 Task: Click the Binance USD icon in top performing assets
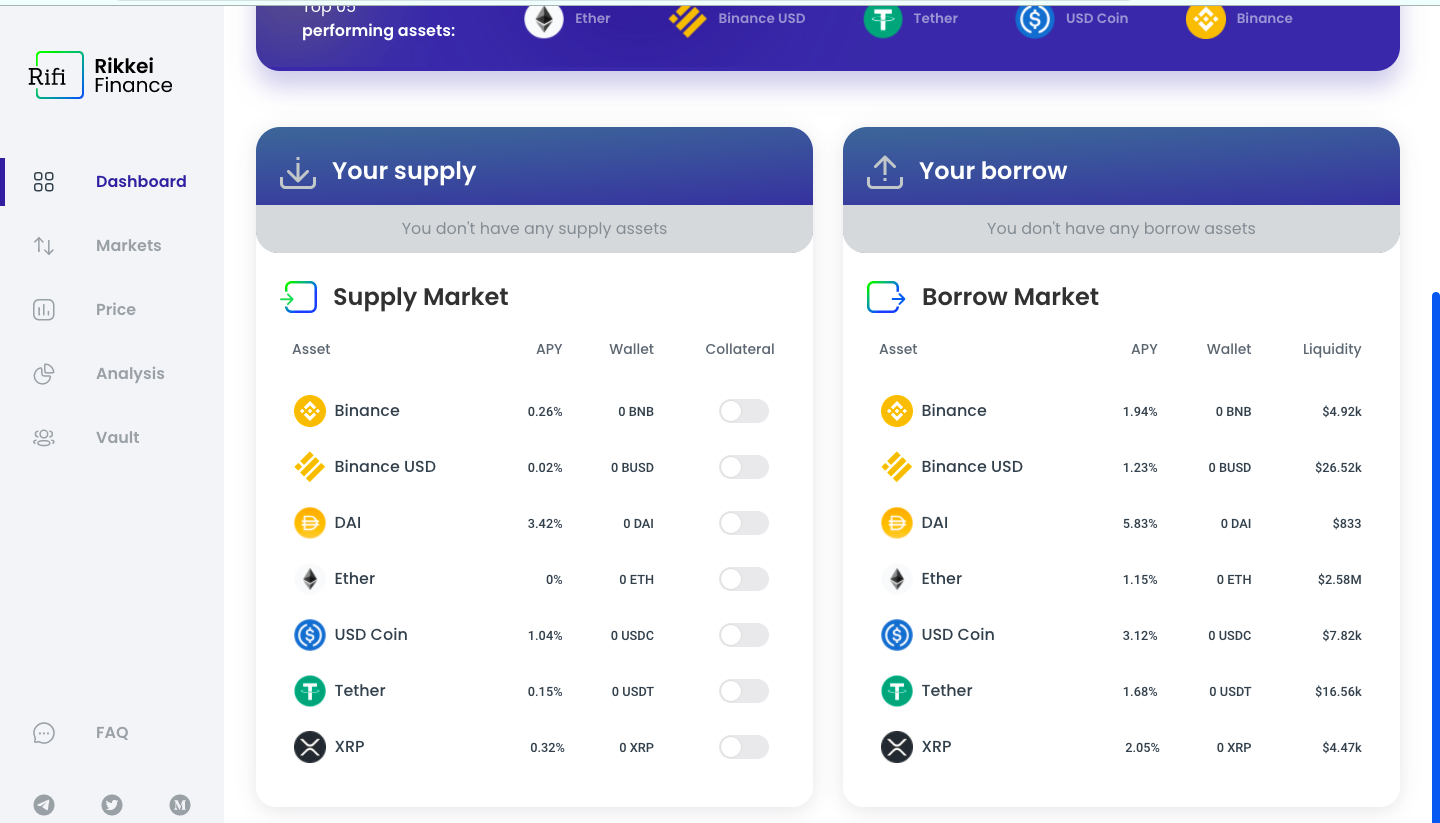(687, 19)
